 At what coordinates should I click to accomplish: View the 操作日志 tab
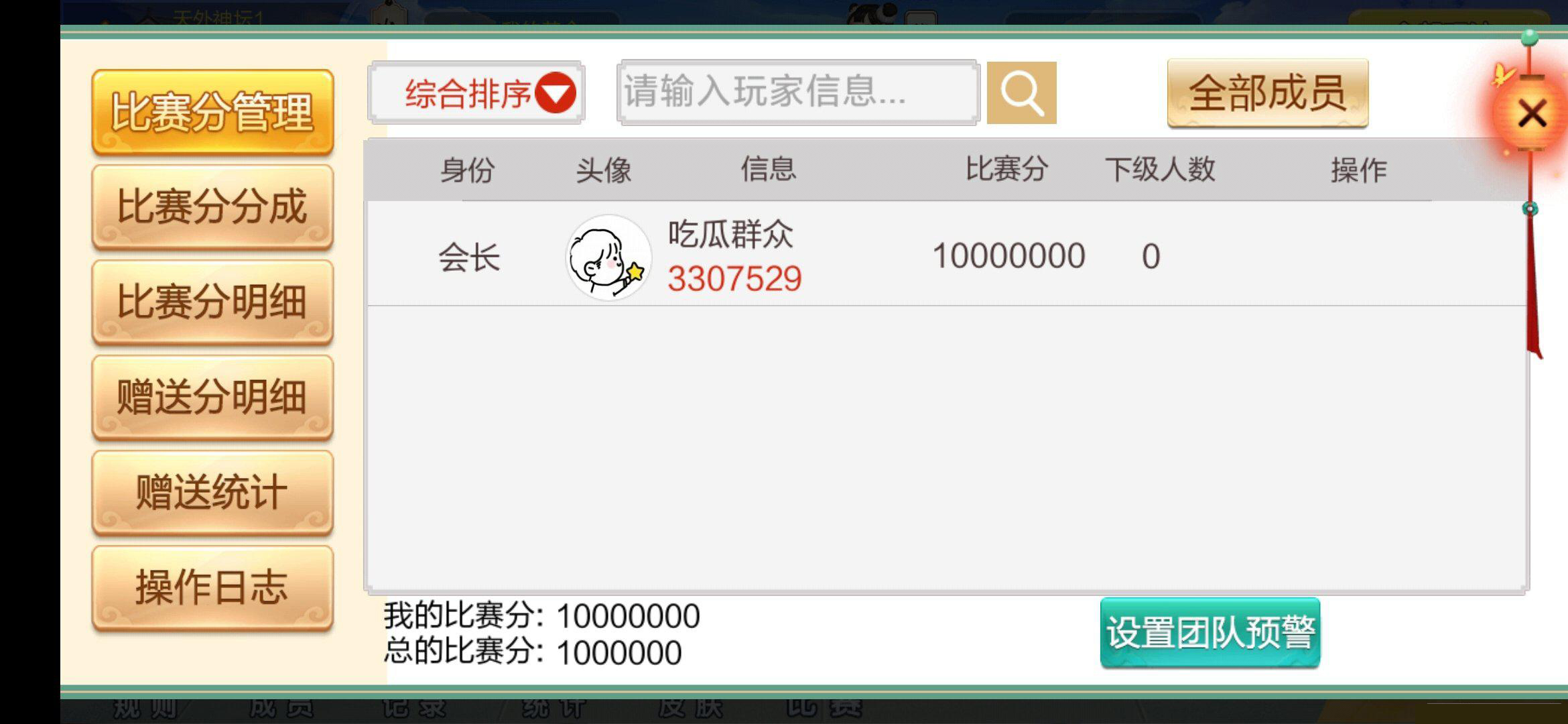pyautogui.click(x=212, y=588)
